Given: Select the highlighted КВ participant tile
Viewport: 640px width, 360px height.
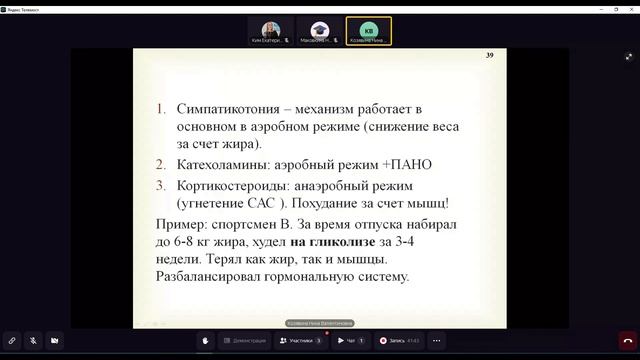Looking at the screenshot, I should pos(369,31).
